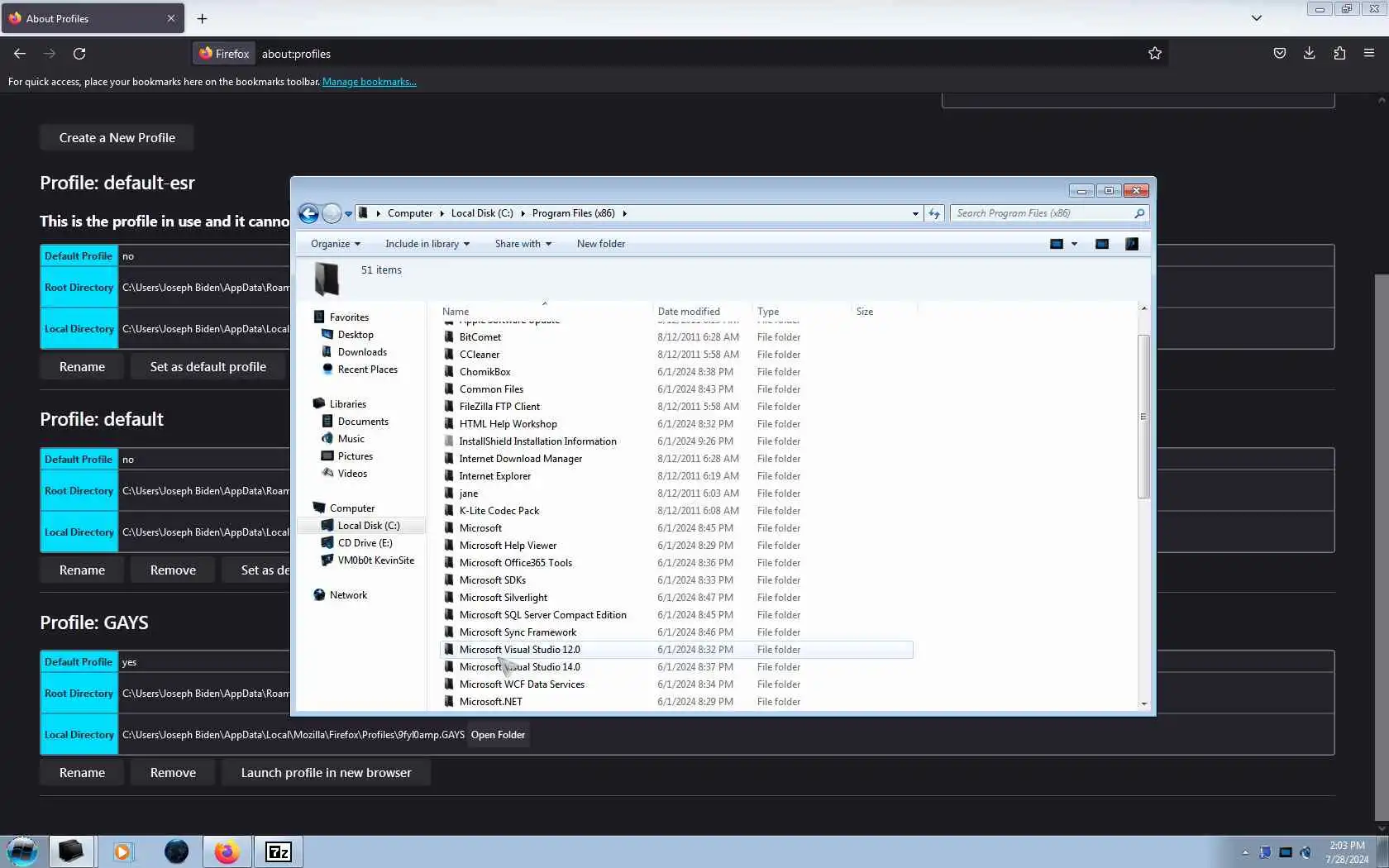Remove the Profile: default entry
The image size is (1389, 868).
[x=173, y=570]
